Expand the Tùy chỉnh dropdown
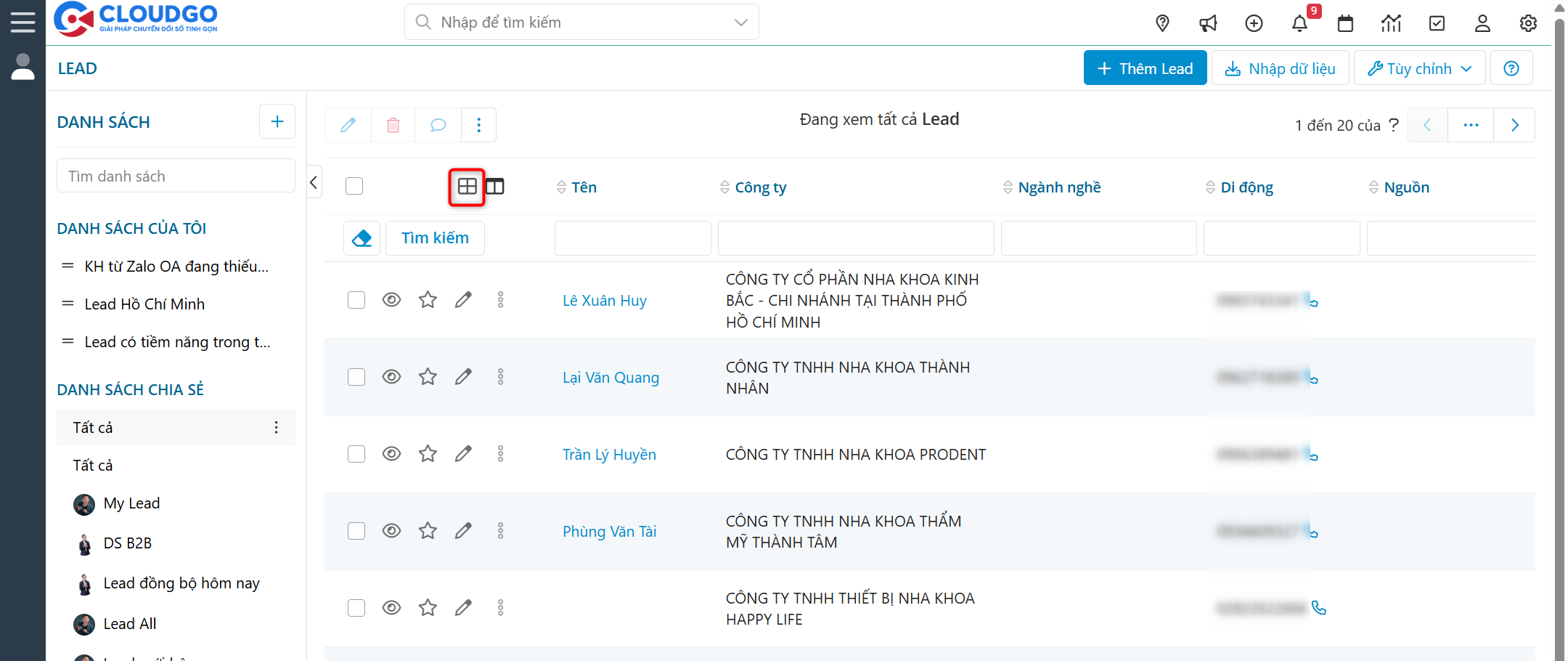1568x661 pixels. (x=1419, y=68)
